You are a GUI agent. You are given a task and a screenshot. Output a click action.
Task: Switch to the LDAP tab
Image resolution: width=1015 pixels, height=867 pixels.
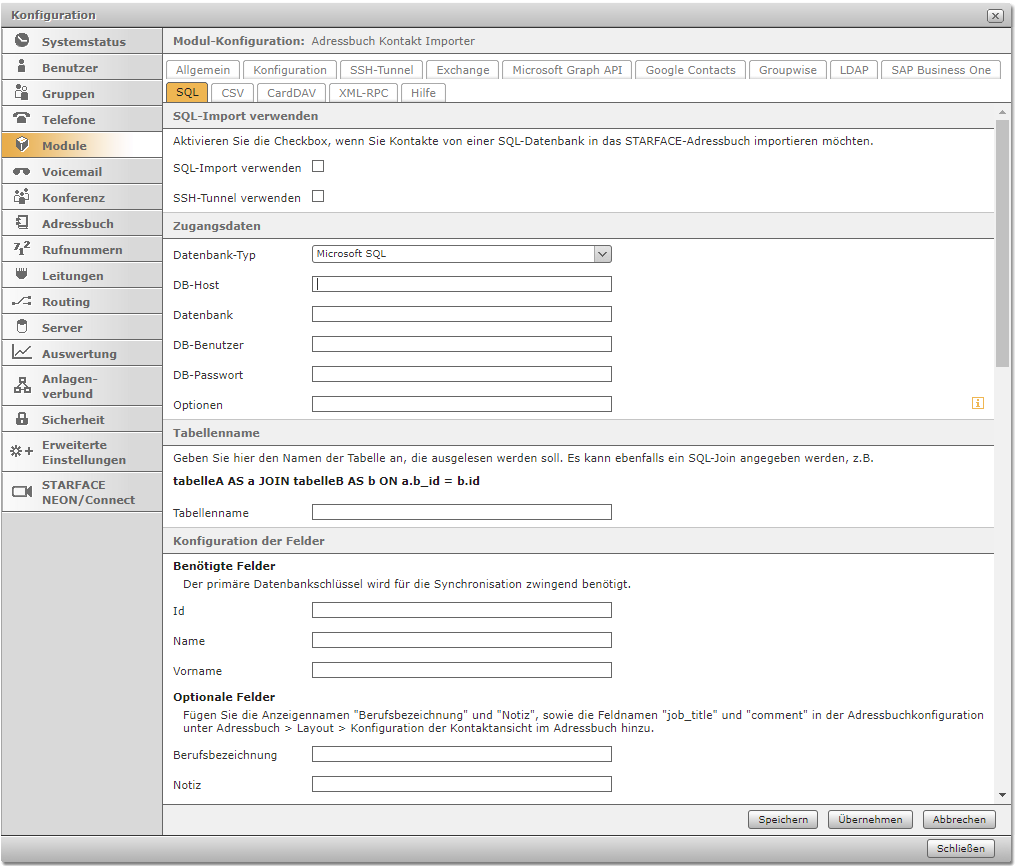click(x=854, y=70)
